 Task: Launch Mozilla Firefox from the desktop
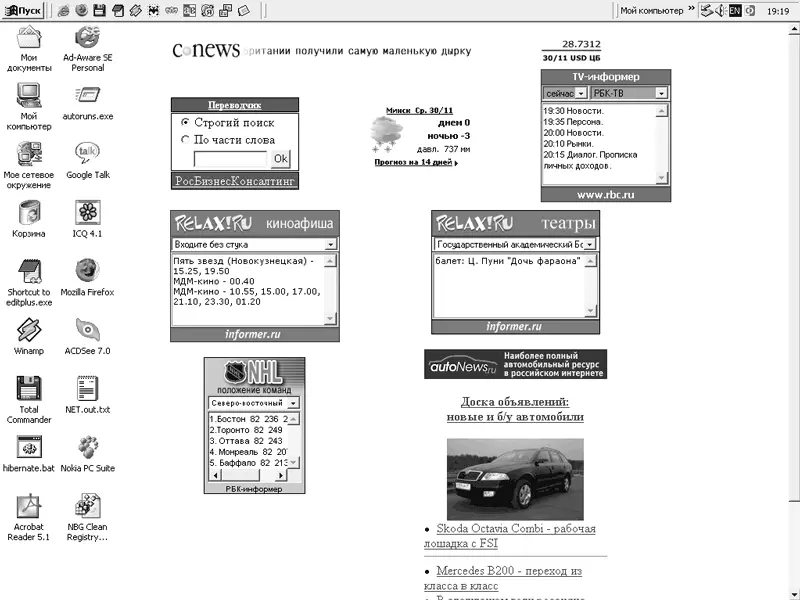coord(87,271)
